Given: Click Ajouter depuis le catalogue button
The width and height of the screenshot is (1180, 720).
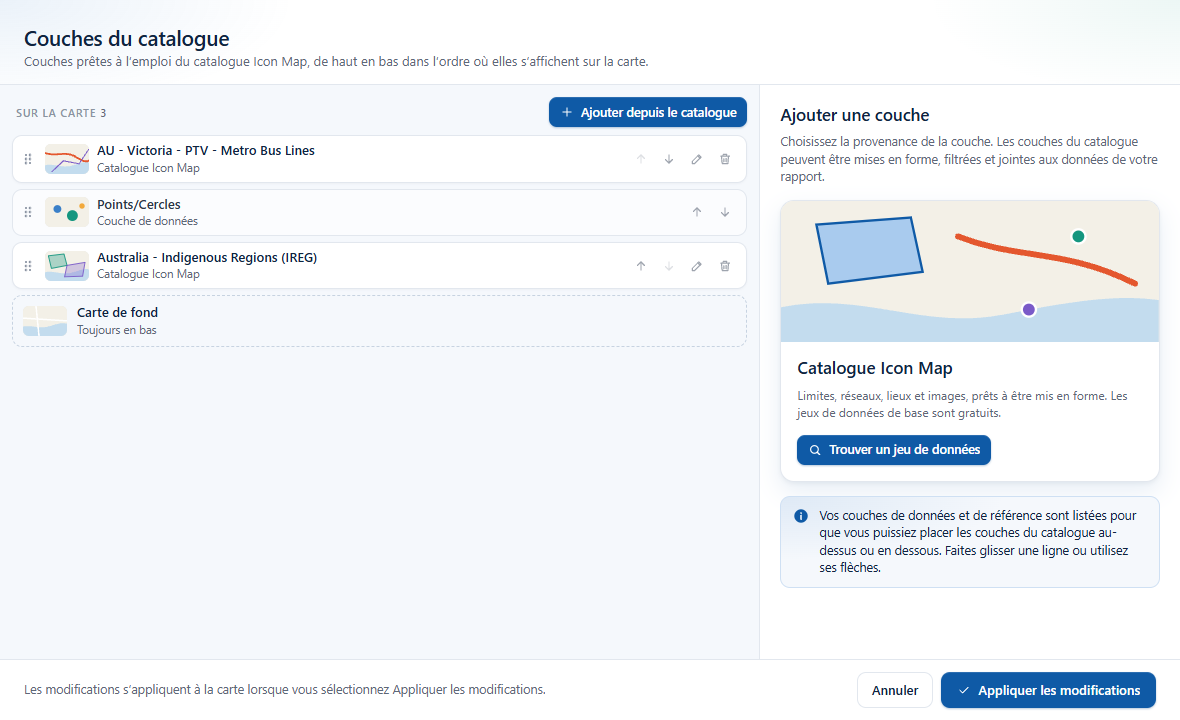Looking at the screenshot, I should point(648,112).
